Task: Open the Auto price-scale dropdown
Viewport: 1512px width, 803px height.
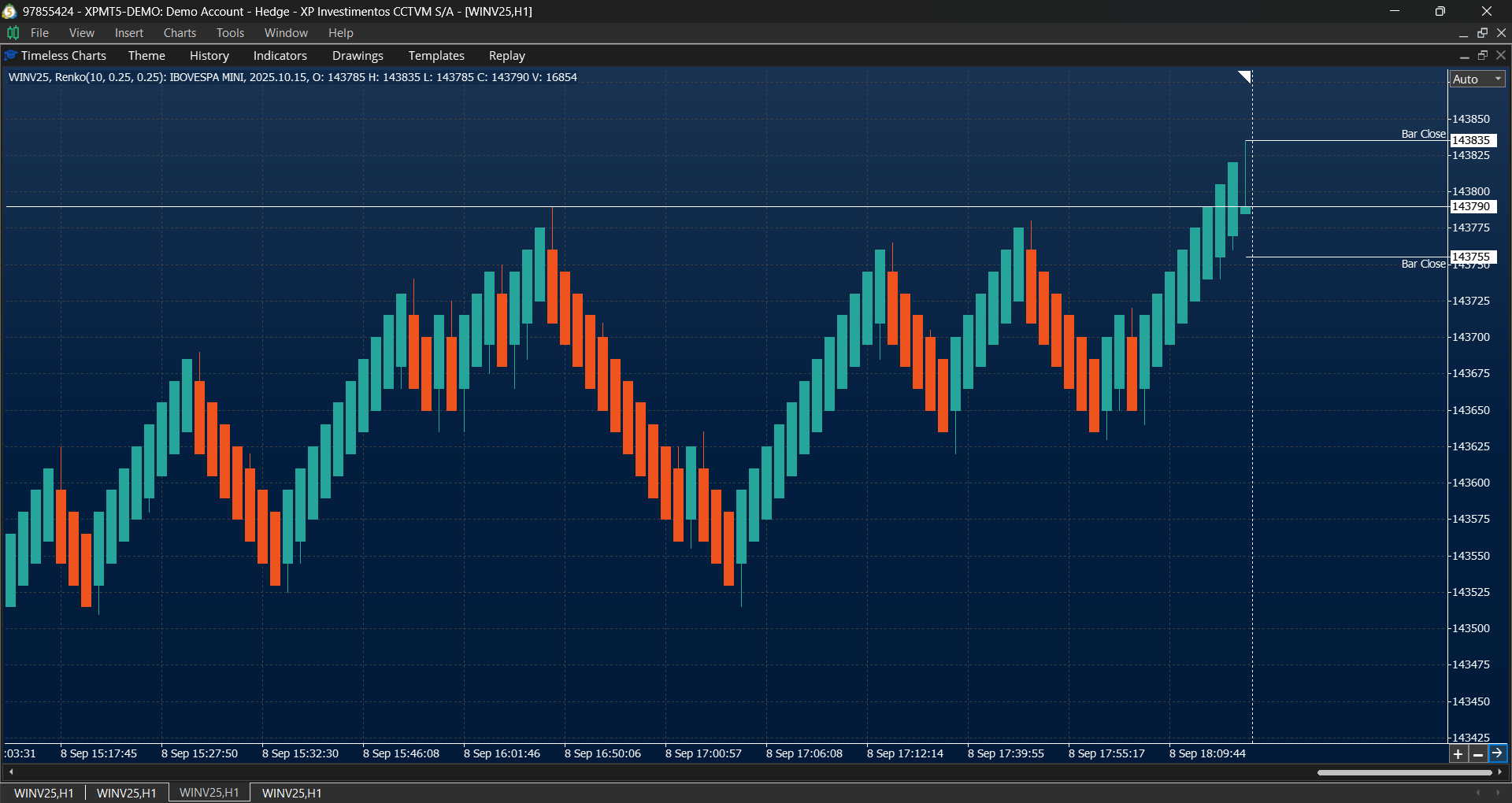Action: (x=1477, y=79)
